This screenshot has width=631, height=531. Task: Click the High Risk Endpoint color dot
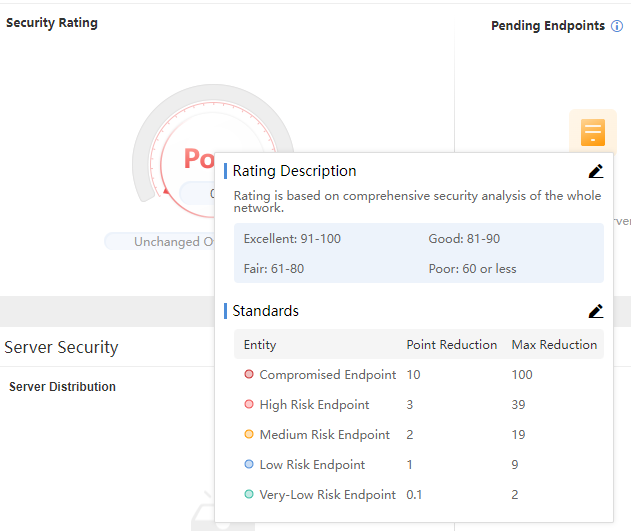pyautogui.click(x=249, y=405)
